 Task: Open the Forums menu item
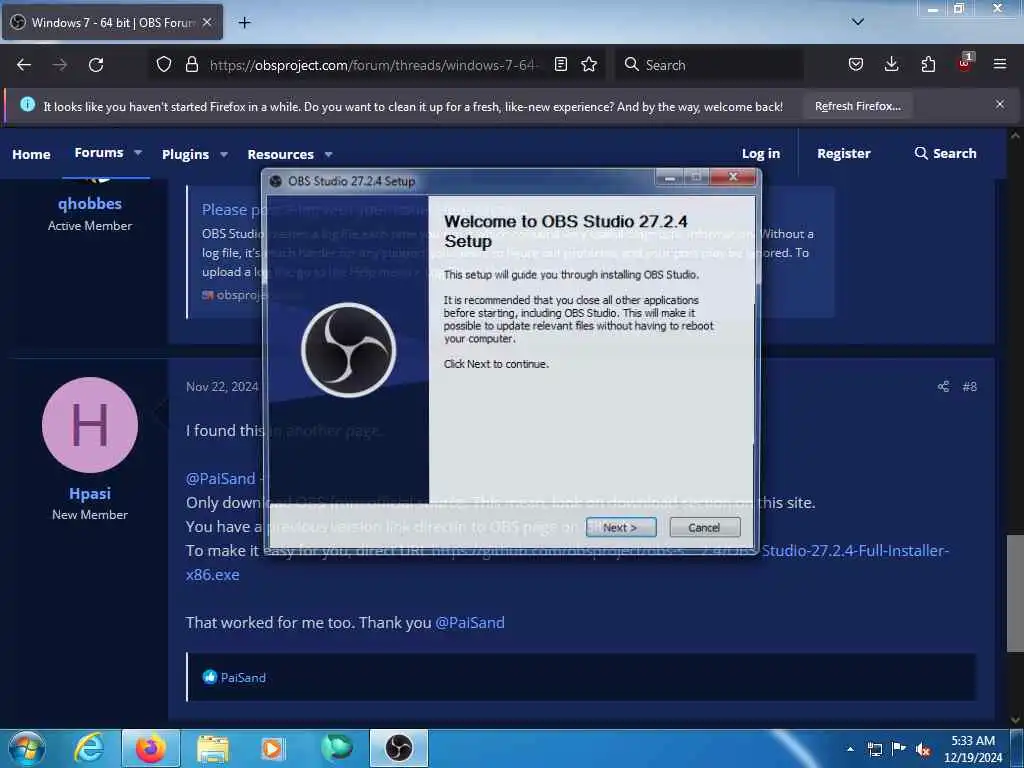coord(99,153)
